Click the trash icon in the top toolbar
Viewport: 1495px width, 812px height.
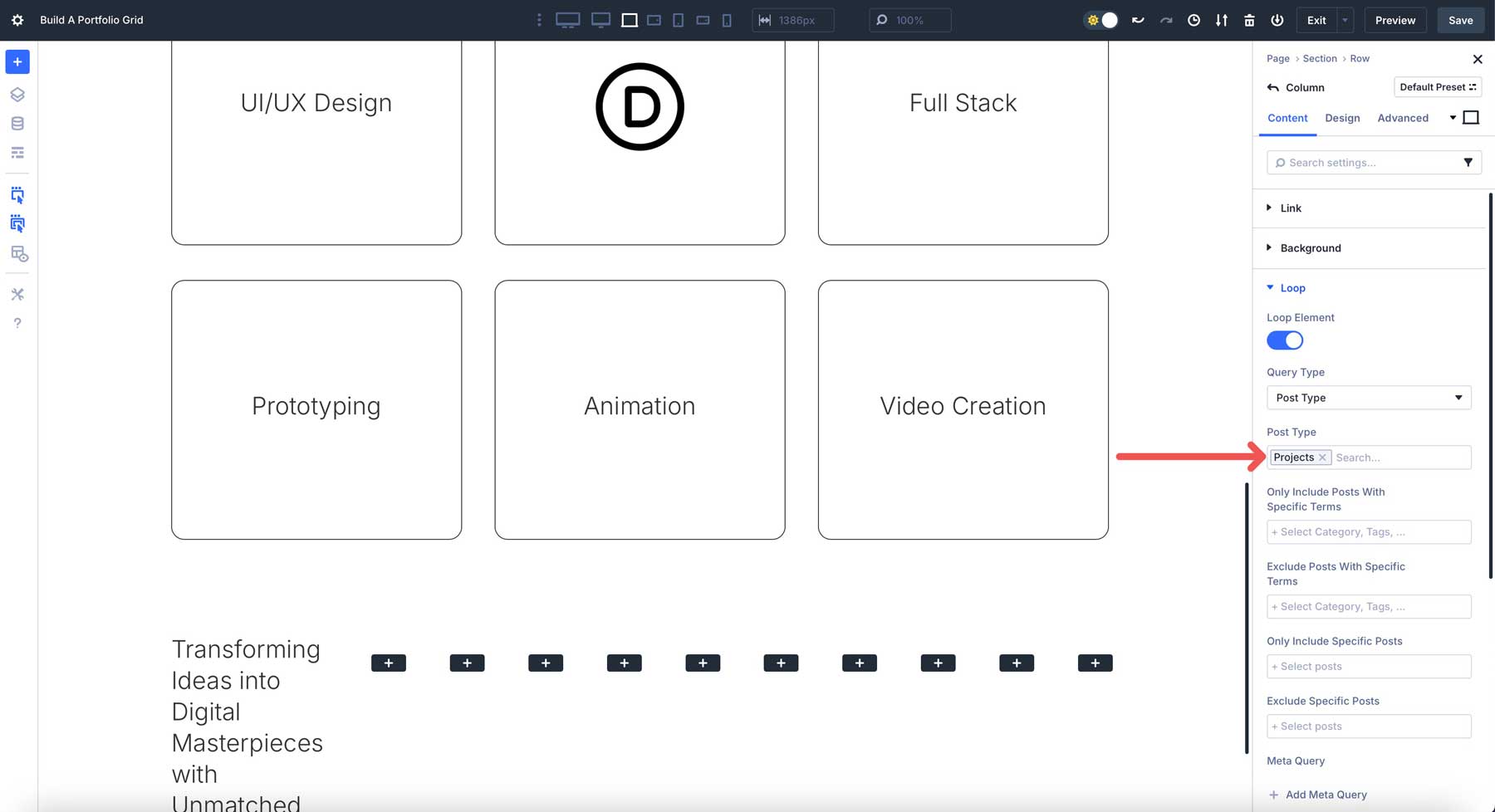[1250, 19]
